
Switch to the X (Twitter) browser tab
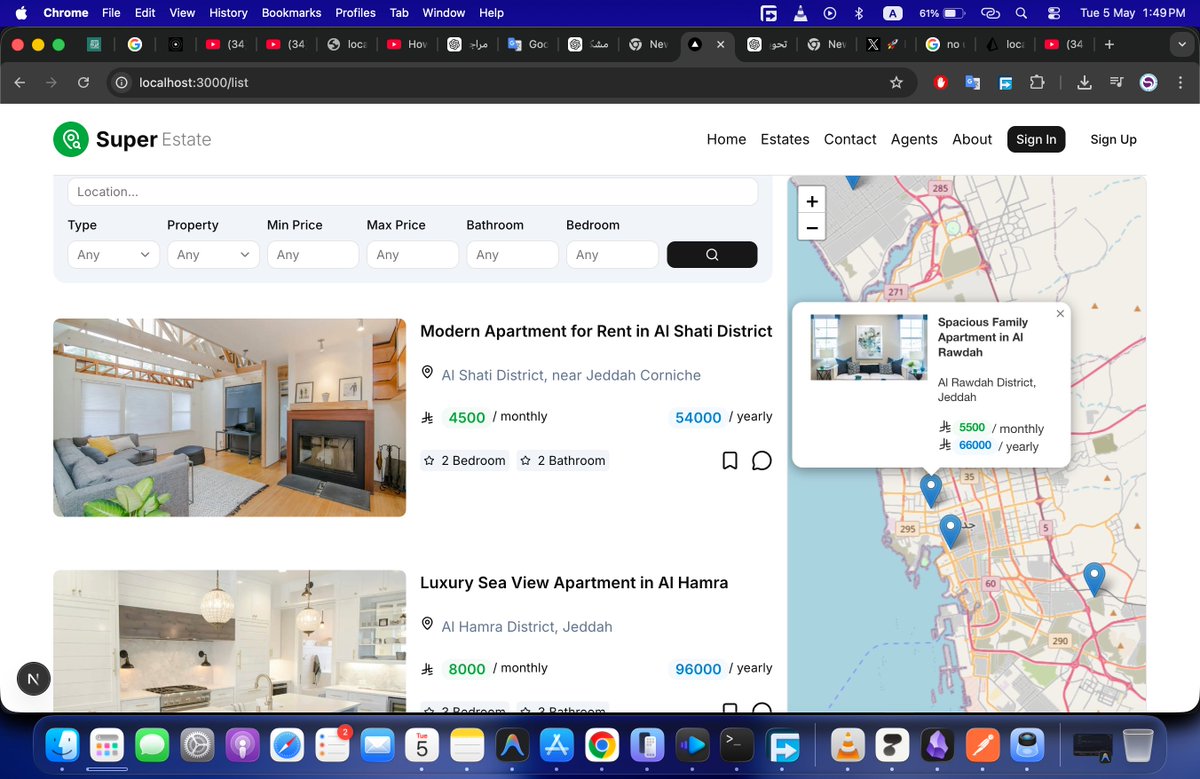coord(883,44)
